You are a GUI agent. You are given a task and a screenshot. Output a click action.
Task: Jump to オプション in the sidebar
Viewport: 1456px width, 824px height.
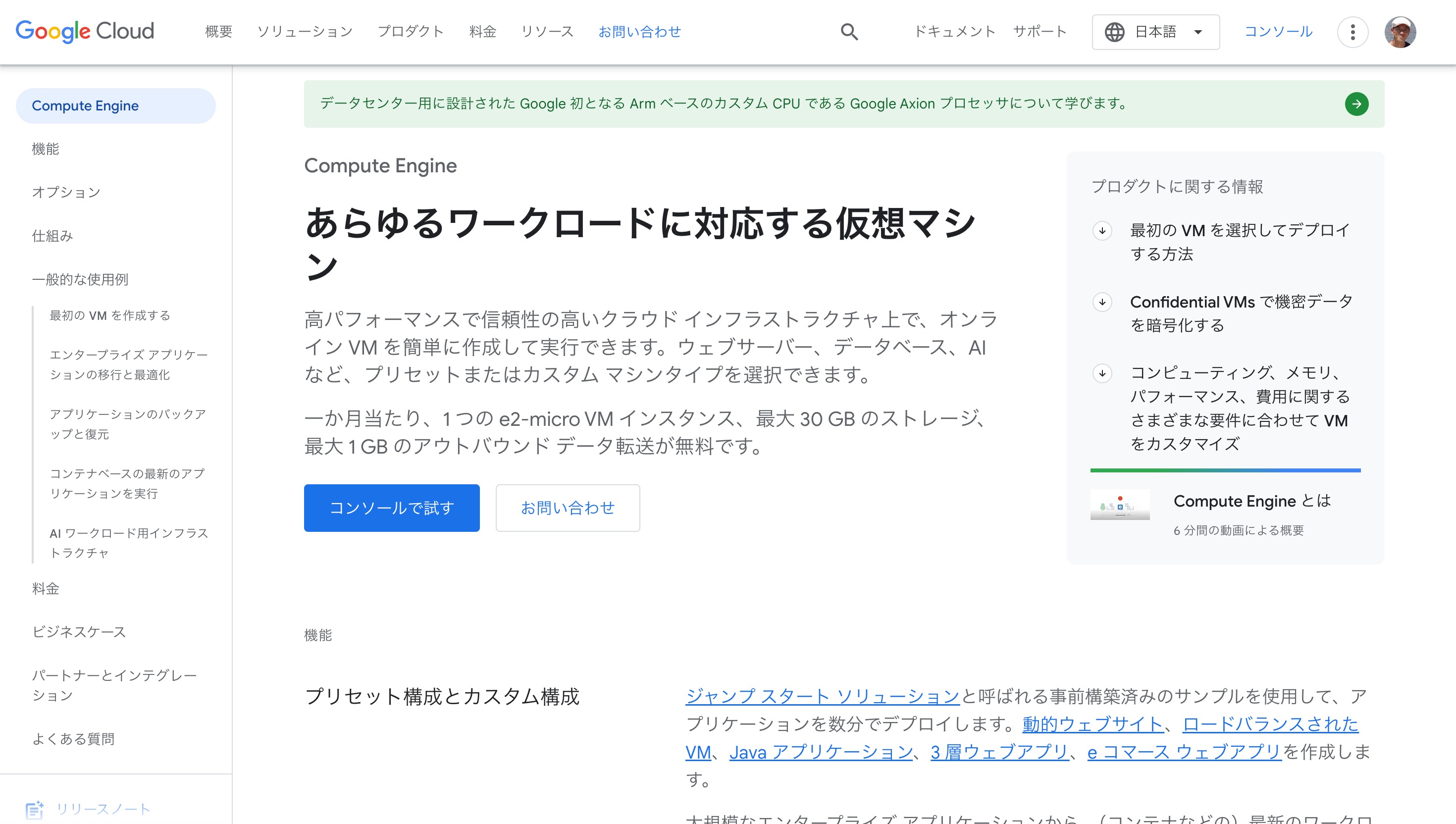coord(66,193)
